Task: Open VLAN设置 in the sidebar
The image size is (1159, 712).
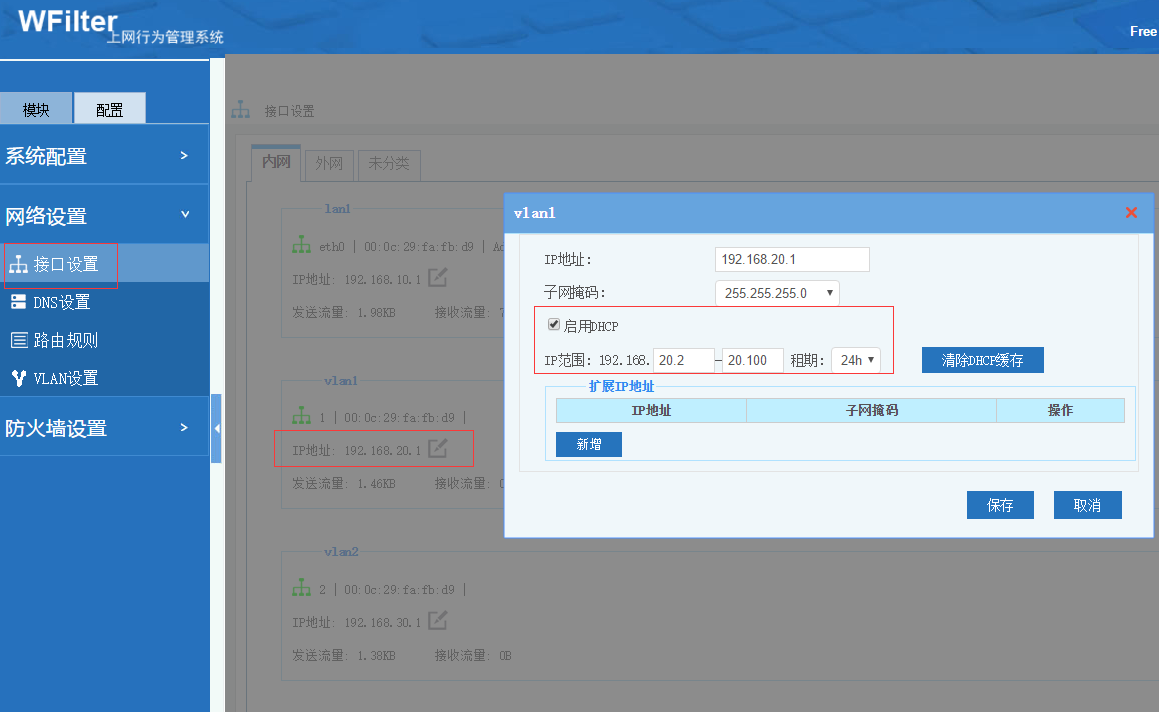Action: point(65,378)
